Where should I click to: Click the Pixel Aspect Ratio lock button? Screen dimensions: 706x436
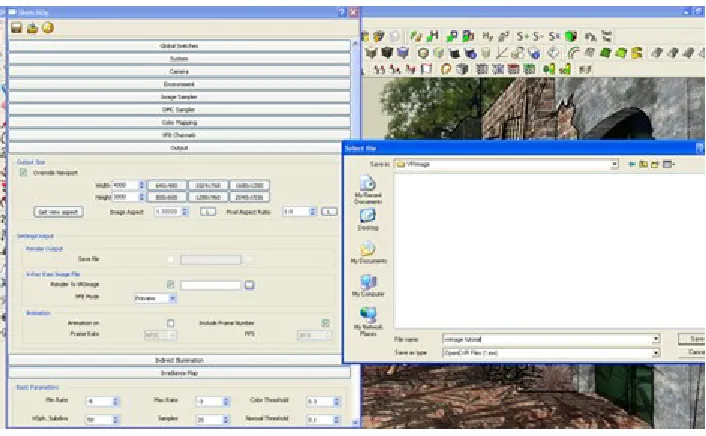click(x=329, y=212)
